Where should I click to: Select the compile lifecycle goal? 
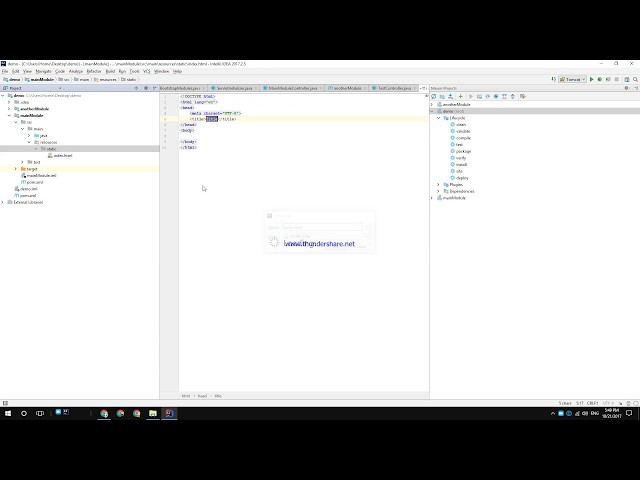point(460,138)
